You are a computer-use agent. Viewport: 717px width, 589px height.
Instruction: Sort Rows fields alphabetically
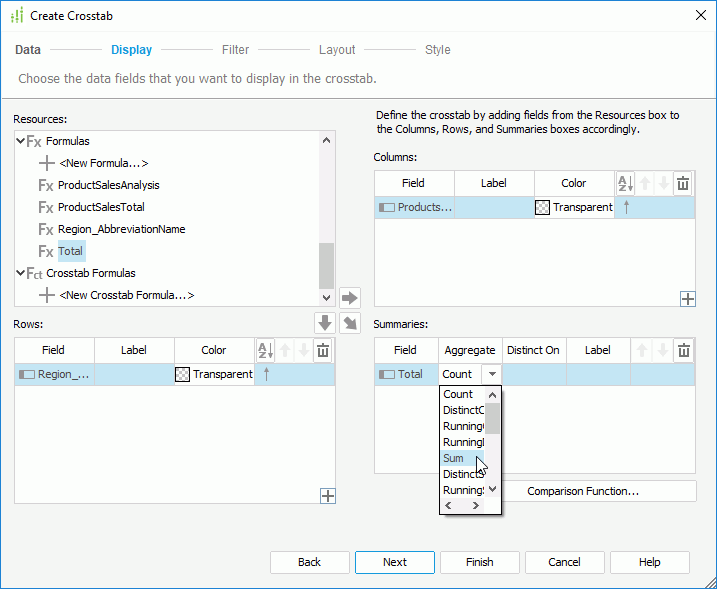click(265, 350)
